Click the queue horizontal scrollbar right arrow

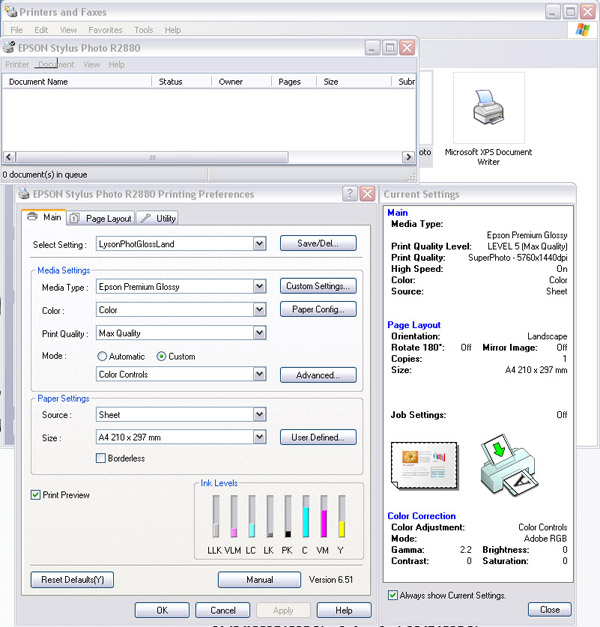[x=408, y=157]
